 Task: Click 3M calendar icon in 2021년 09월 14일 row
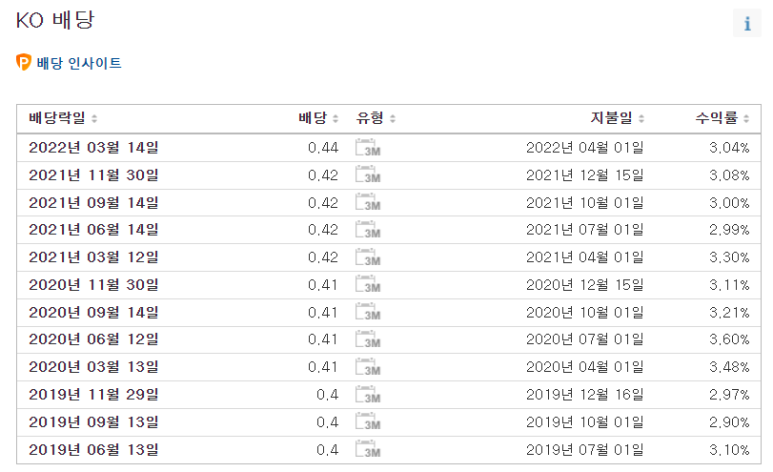[368, 203]
